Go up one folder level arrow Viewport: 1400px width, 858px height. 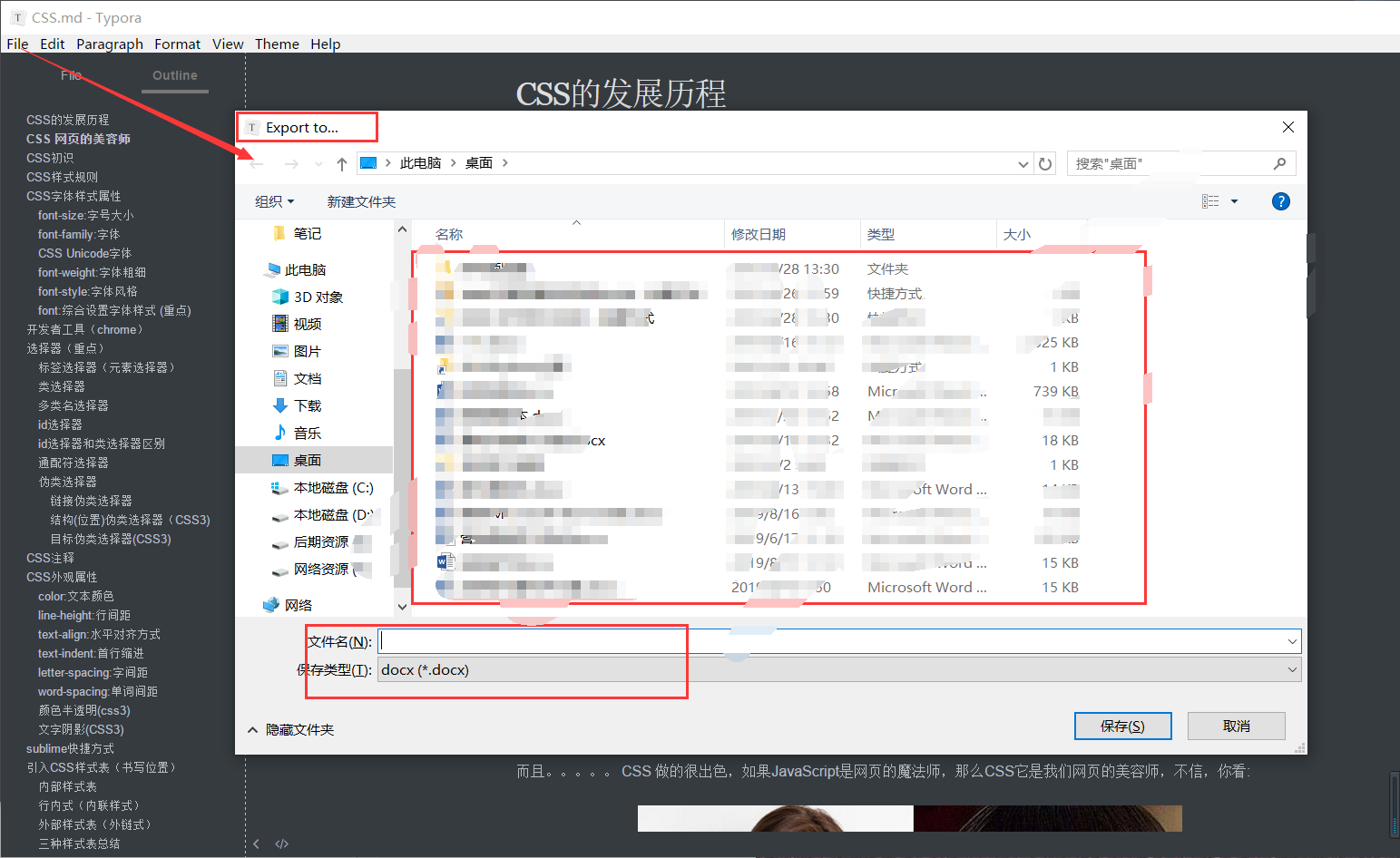pyautogui.click(x=341, y=164)
